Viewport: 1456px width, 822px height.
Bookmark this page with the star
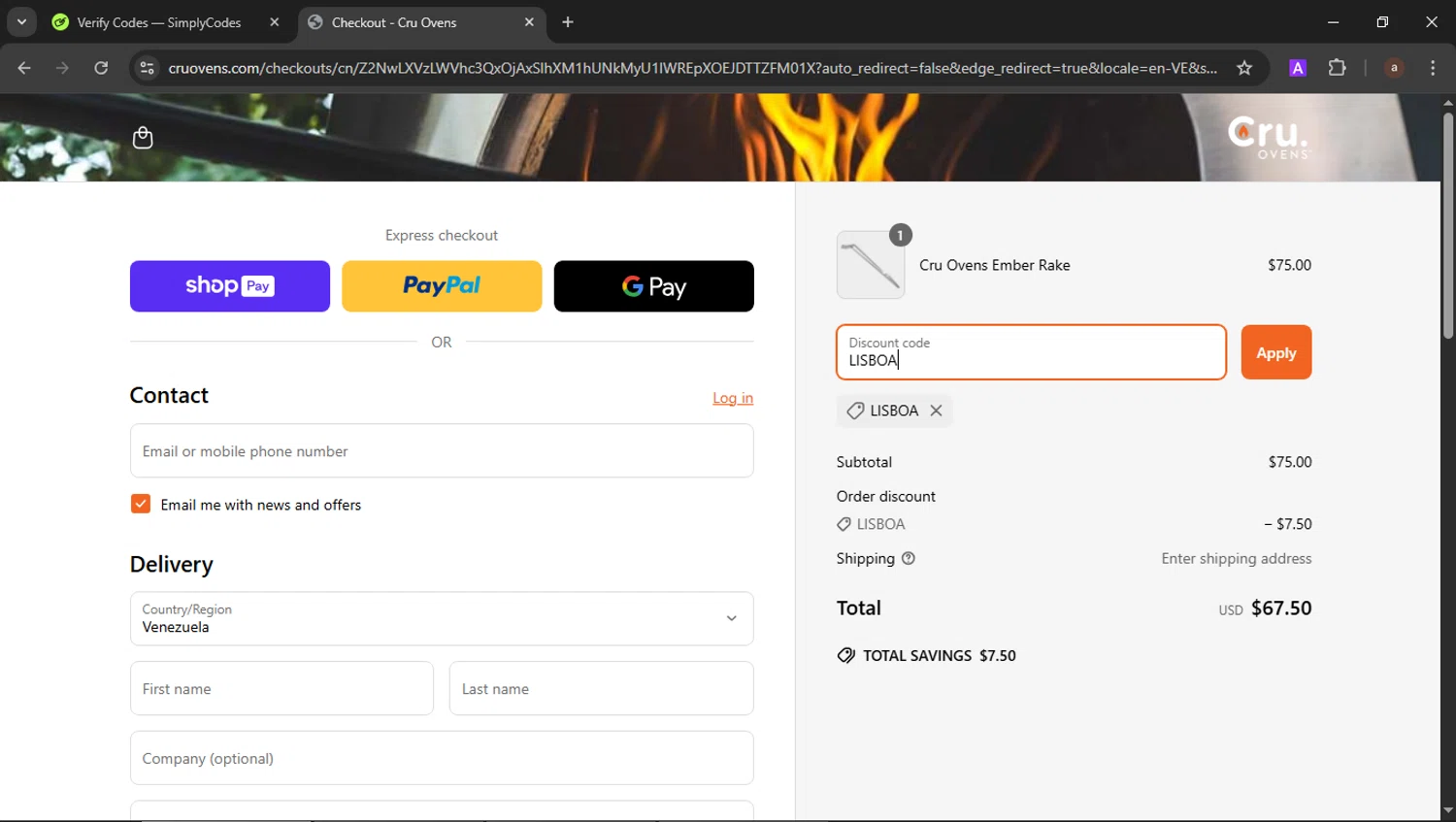tap(1244, 68)
